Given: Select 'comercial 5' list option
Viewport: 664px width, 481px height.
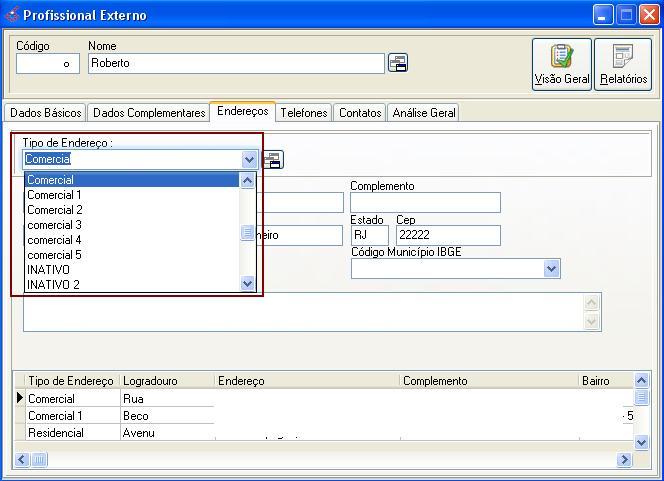Looking at the screenshot, I should click(55, 255).
